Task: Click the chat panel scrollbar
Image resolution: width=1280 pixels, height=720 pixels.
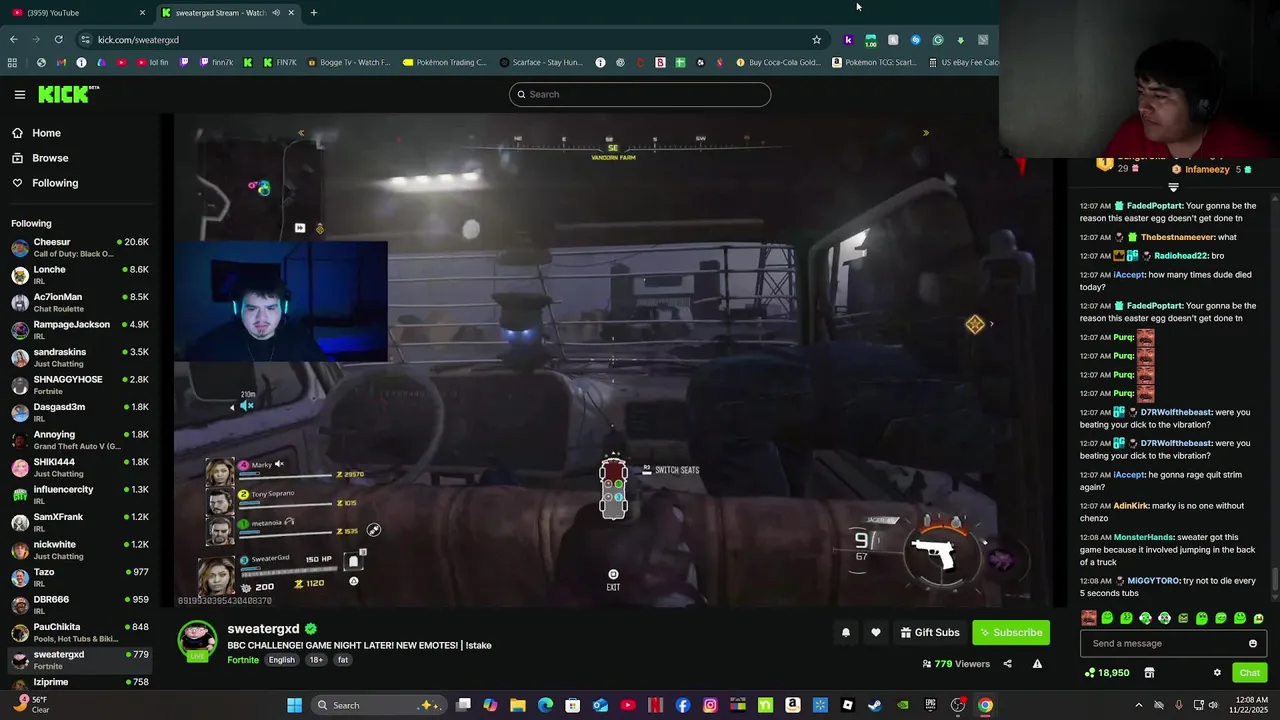Action: tap(1274, 580)
